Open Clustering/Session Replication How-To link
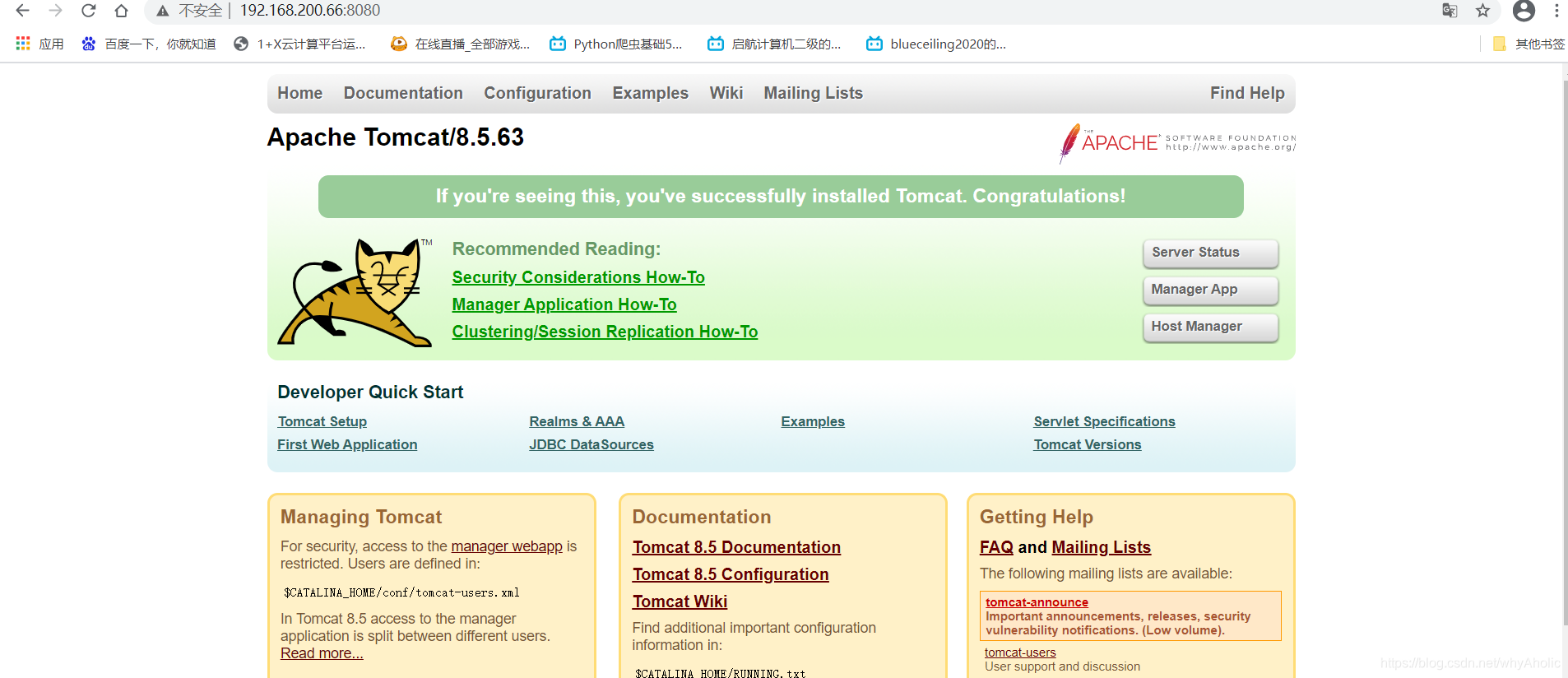Viewport: 1568px width, 678px height. click(605, 332)
